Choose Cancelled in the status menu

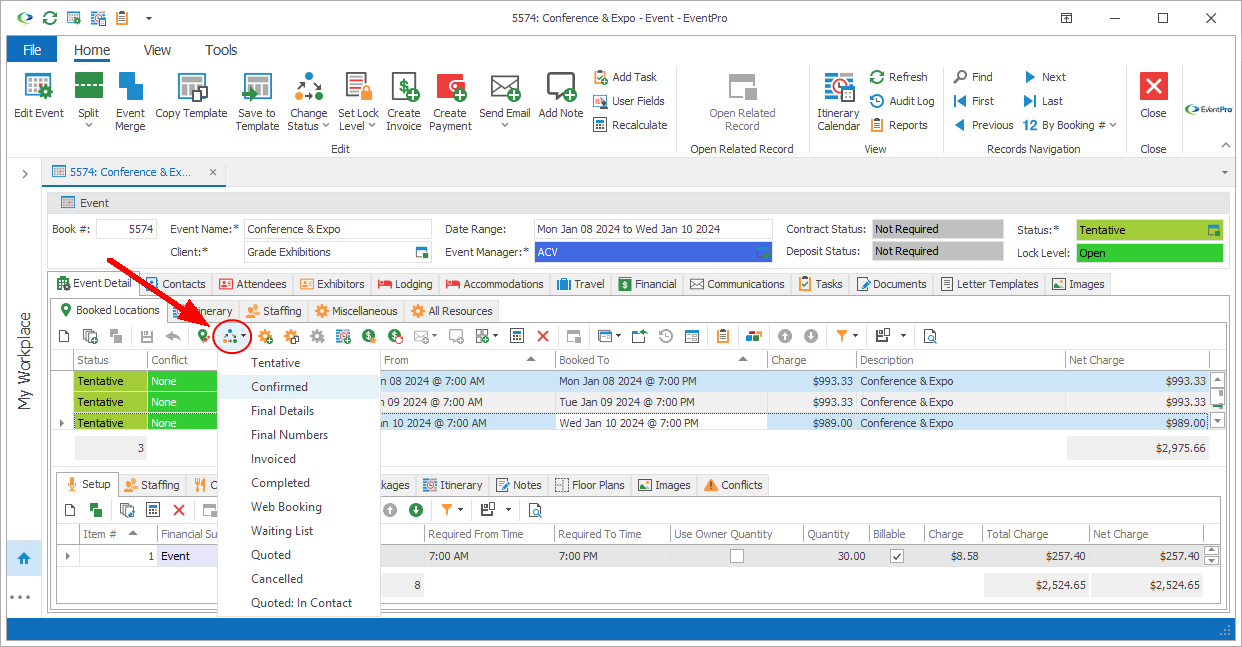[300, 579]
